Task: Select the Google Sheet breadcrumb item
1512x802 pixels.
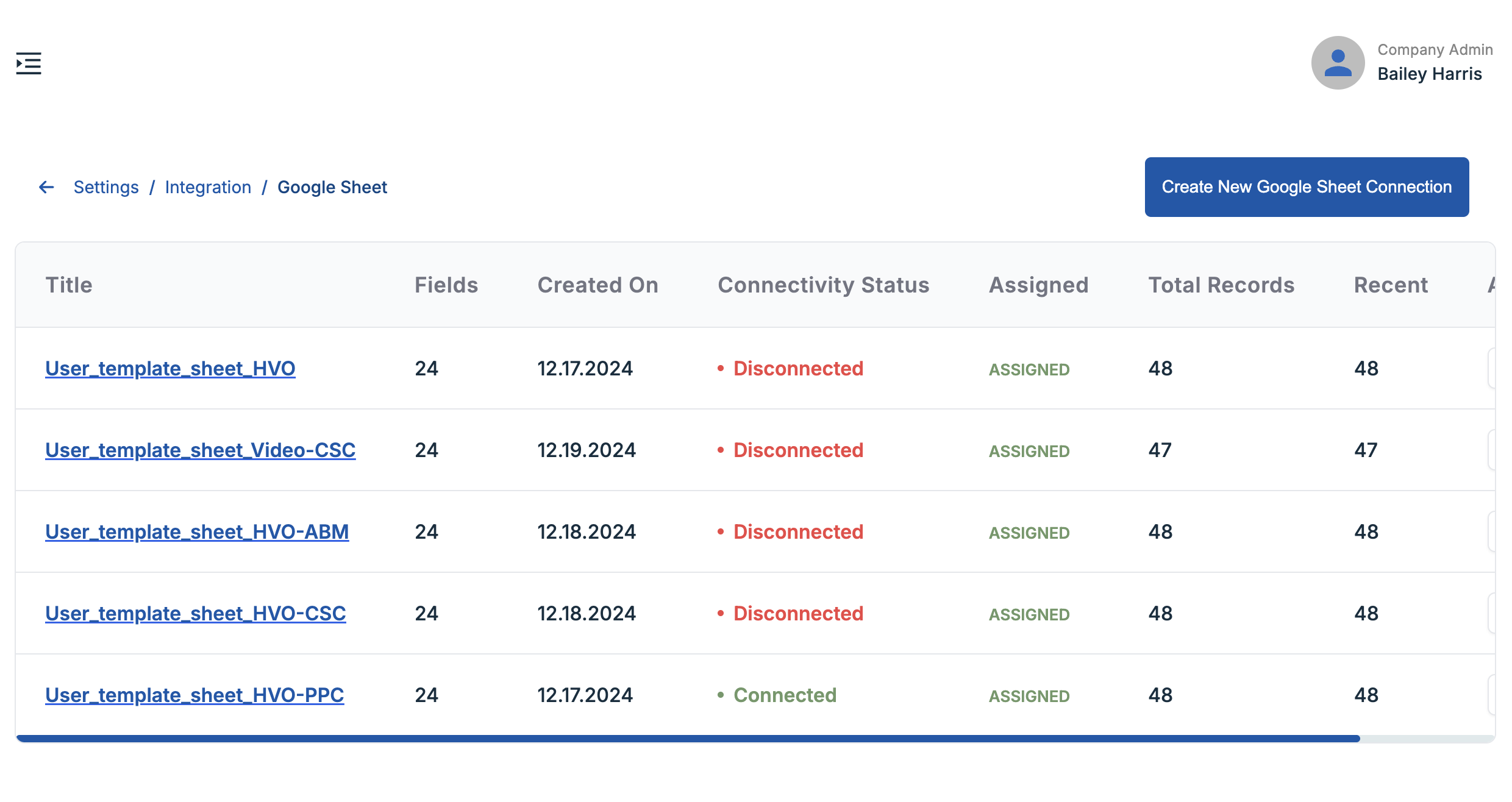Action: [332, 187]
